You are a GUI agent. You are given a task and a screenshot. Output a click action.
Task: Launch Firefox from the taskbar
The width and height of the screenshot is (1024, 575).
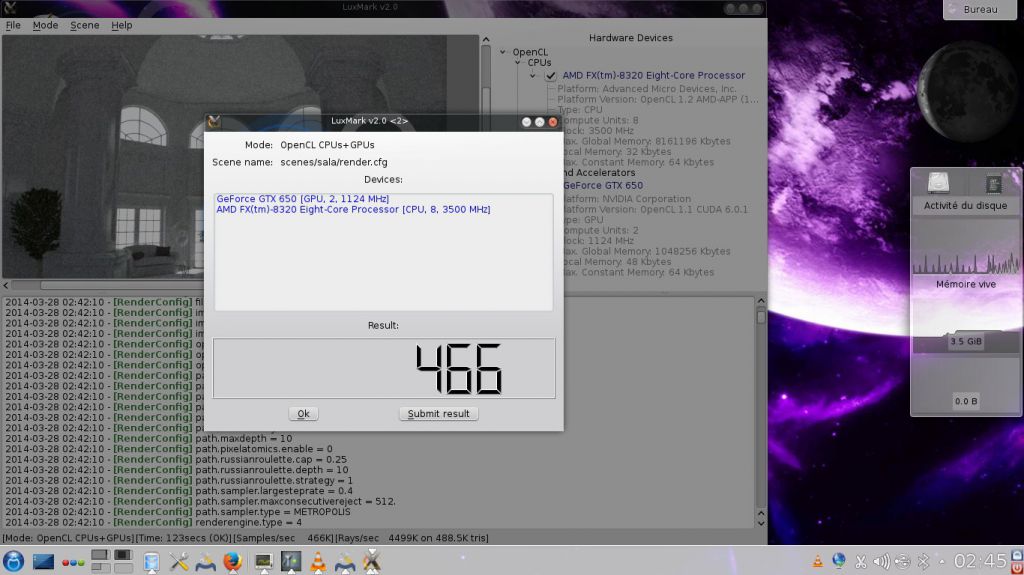pos(232,561)
